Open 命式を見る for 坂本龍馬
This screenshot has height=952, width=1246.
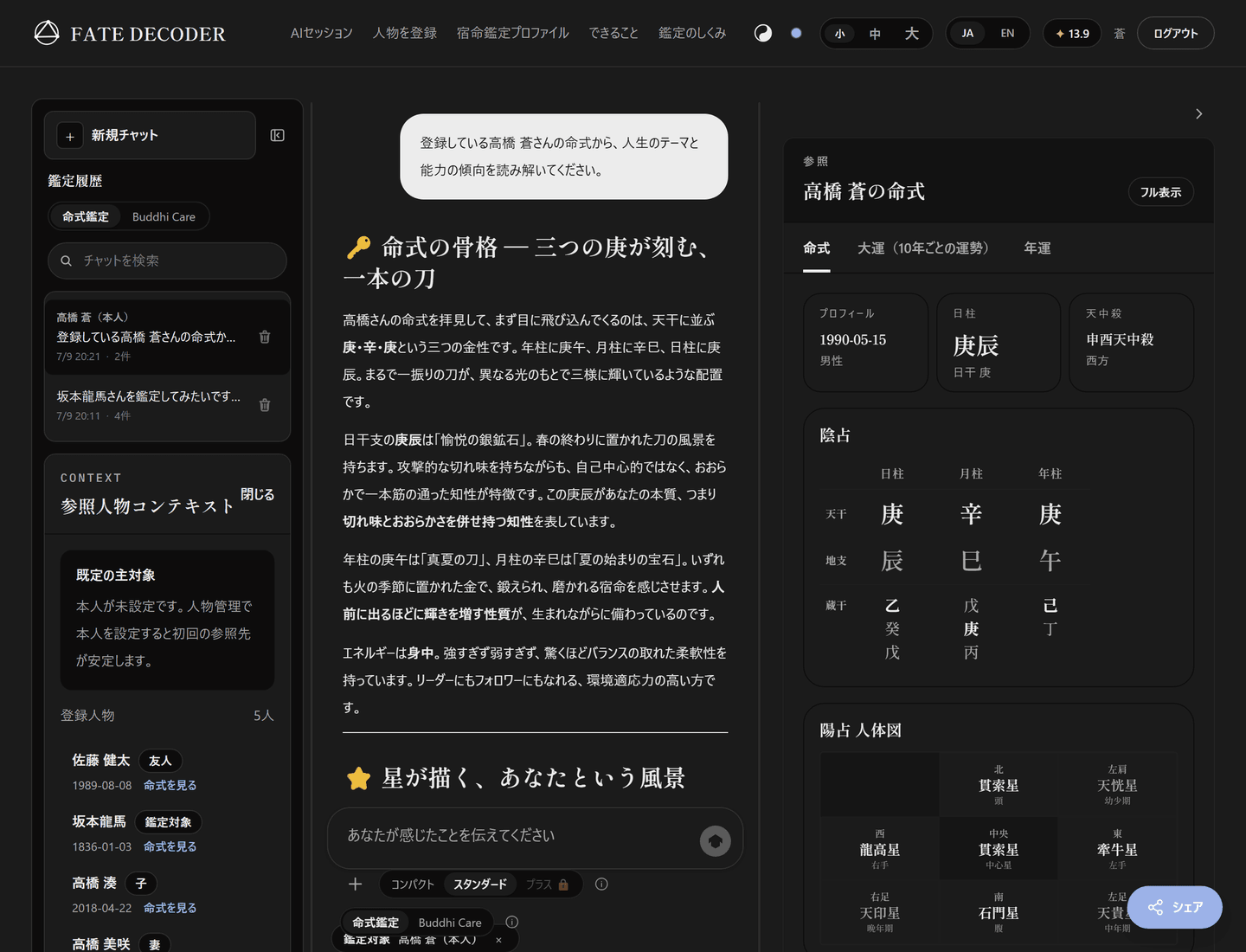(x=170, y=846)
